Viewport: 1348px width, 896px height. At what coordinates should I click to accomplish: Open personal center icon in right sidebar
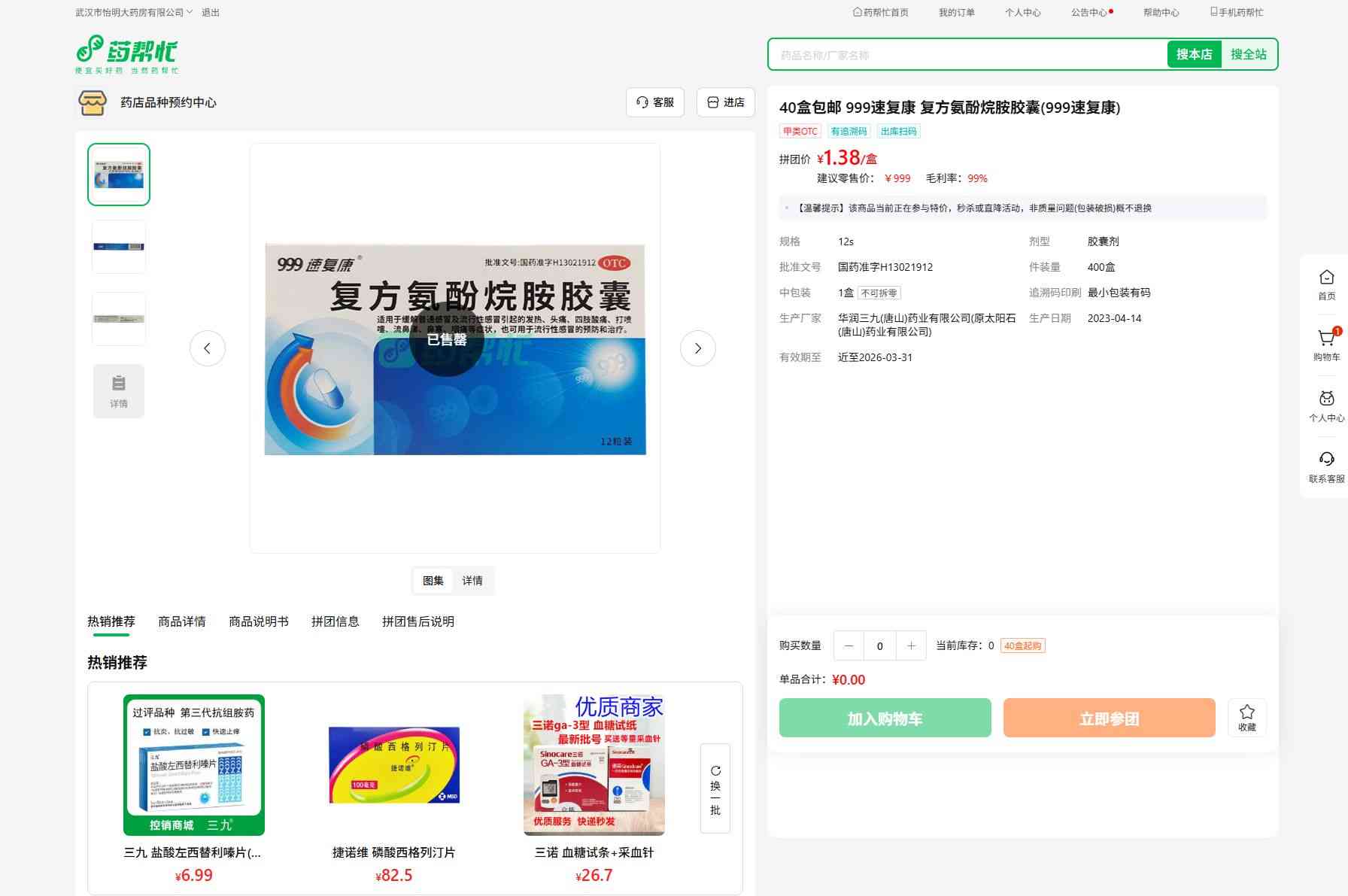point(1326,399)
